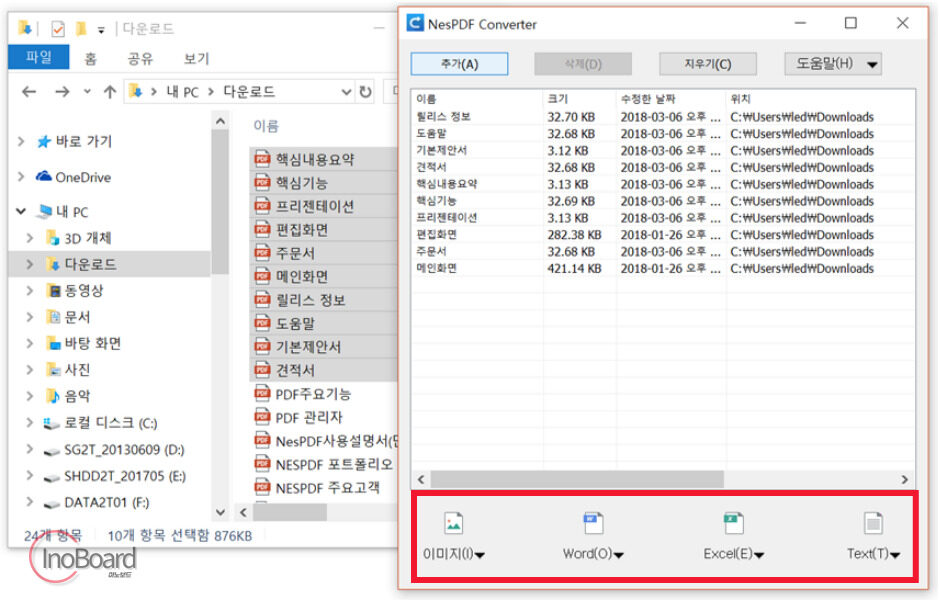Collapse 내 PC in the navigation tree
This screenshot has width=940, height=600.
point(21,212)
